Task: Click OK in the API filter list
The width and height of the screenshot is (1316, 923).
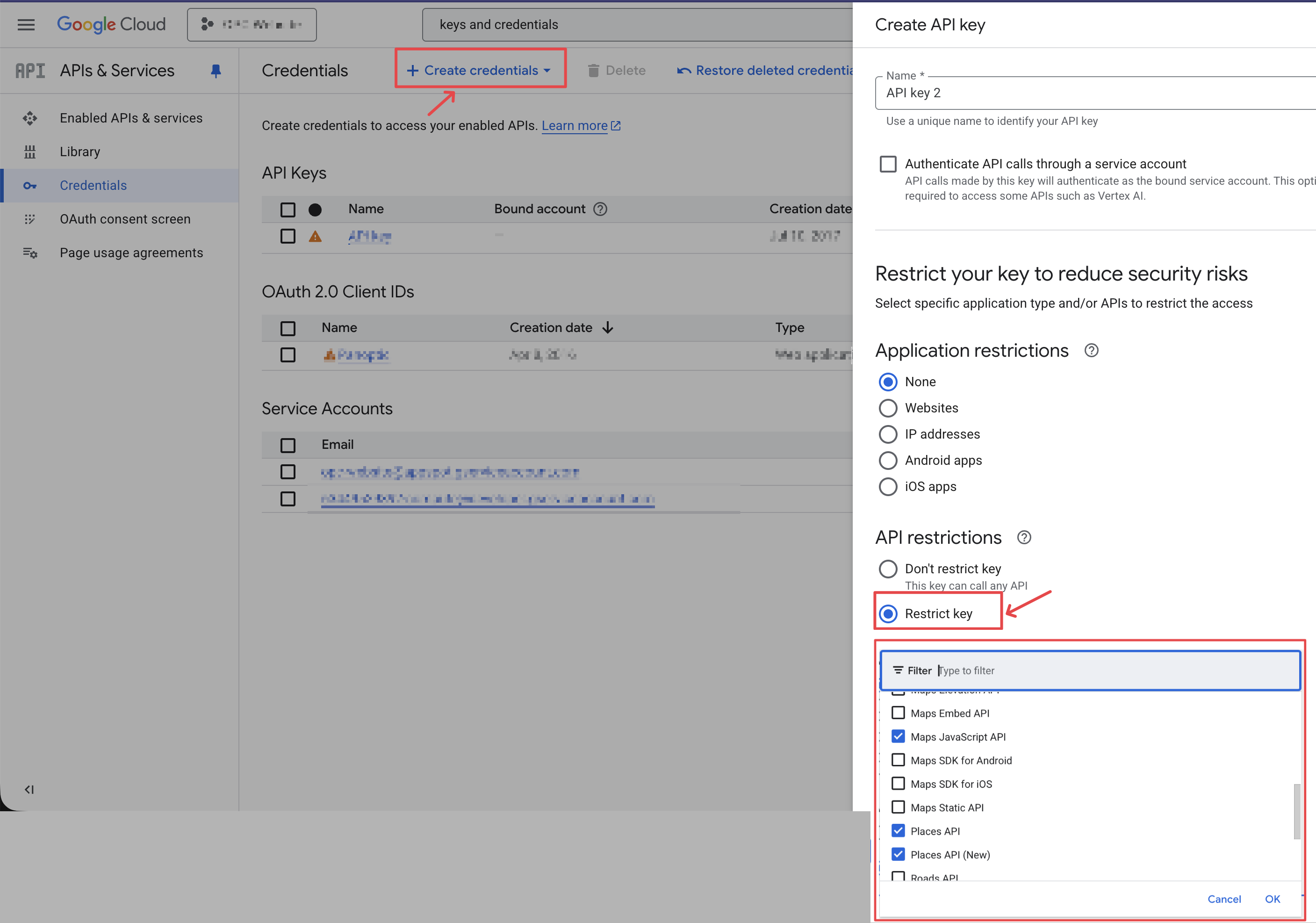Action: click(1272, 899)
